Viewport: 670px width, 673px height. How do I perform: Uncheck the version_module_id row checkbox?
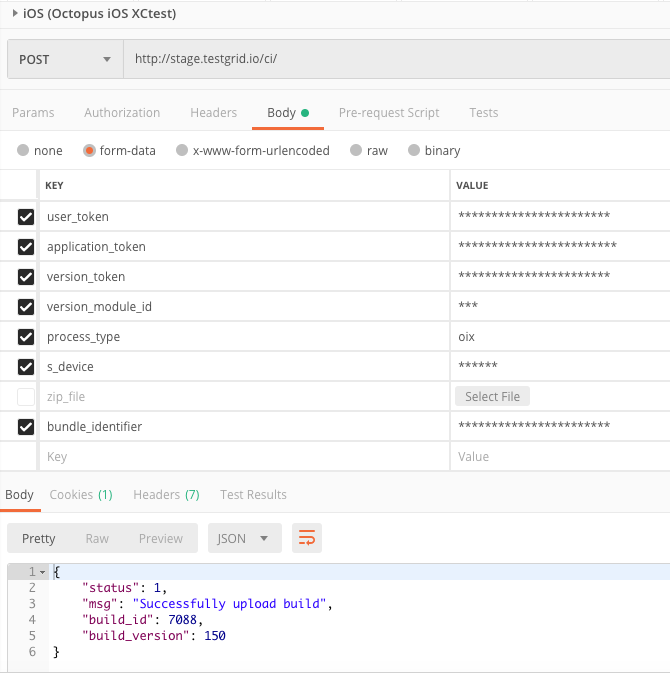coord(26,307)
